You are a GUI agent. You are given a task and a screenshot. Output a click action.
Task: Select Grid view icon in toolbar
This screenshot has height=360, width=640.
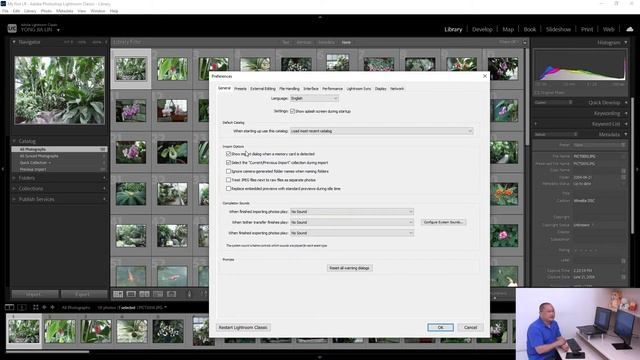(x=118, y=294)
